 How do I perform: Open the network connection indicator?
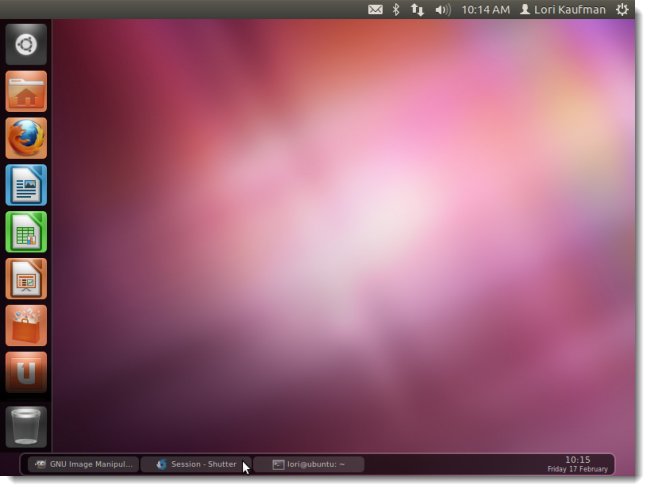coord(417,10)
